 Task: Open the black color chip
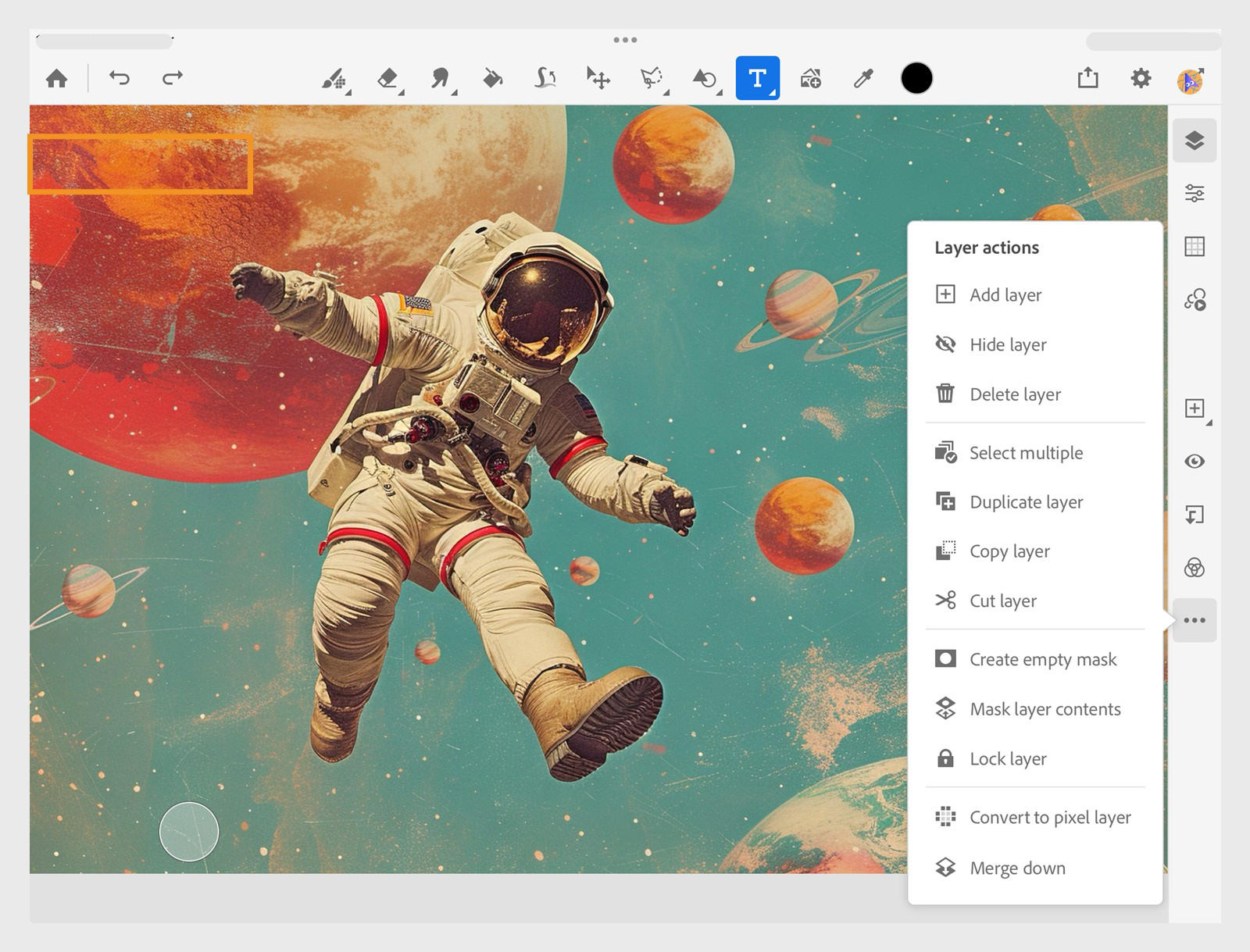pos(916,78)
